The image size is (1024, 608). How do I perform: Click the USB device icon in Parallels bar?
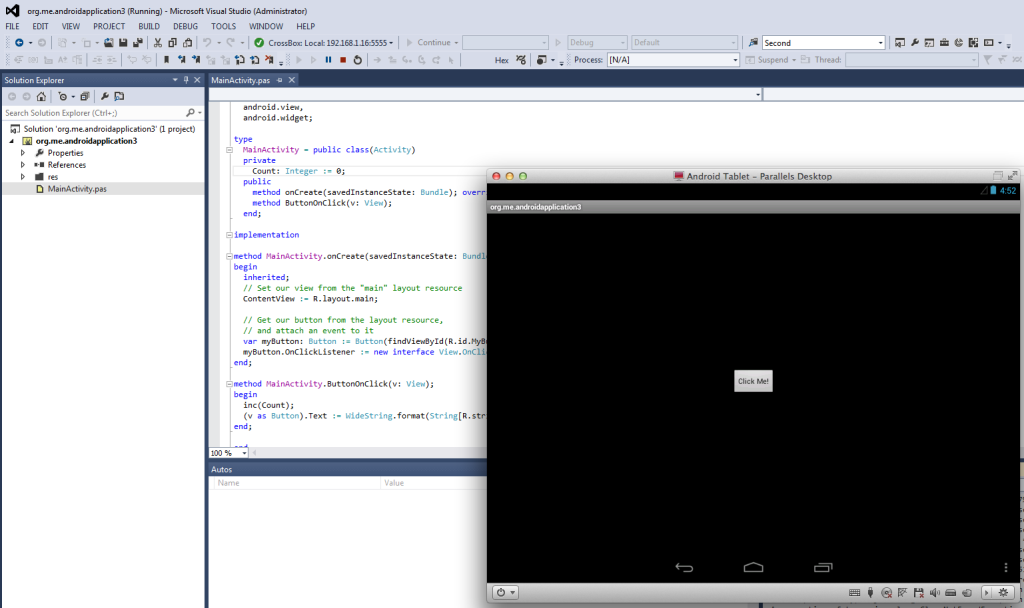pyautogui.click(x=870, y=593)
